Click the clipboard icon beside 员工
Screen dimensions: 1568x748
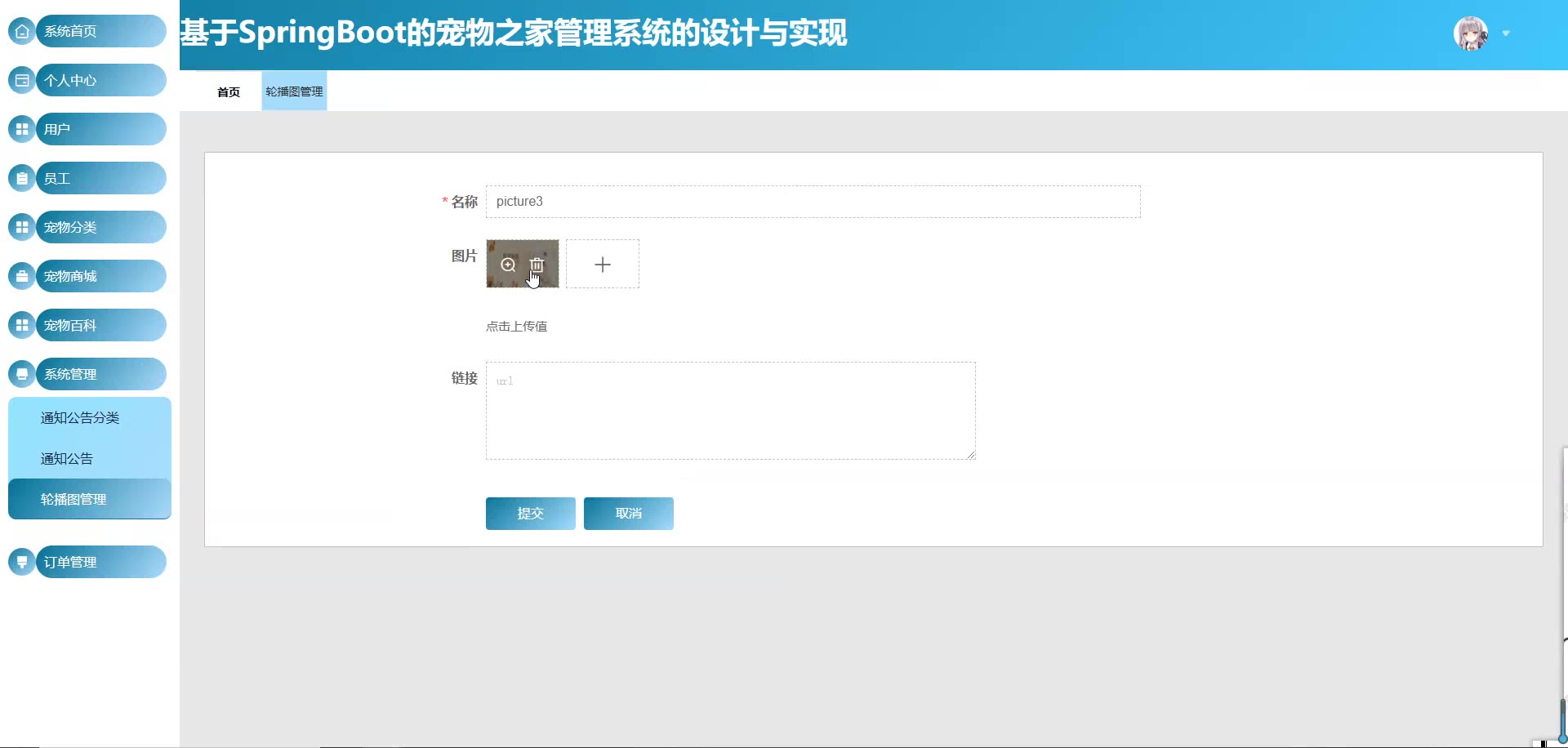click(x=22, y=179)
